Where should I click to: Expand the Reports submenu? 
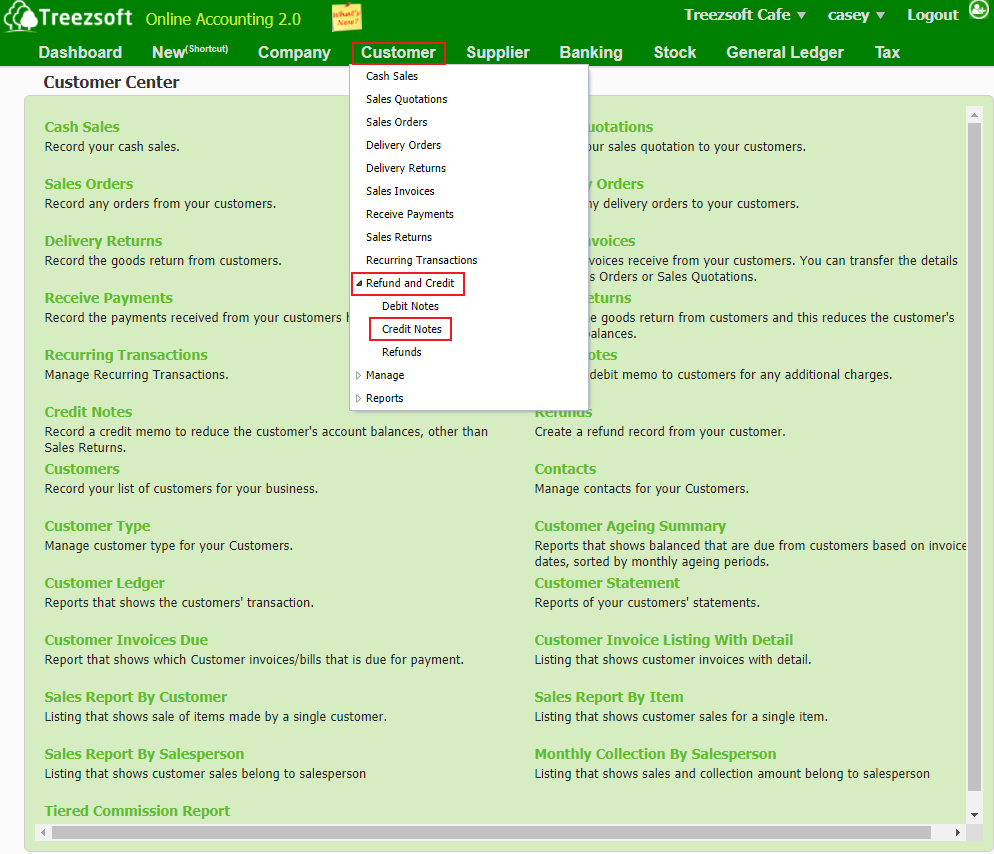(x=359, y=398)
